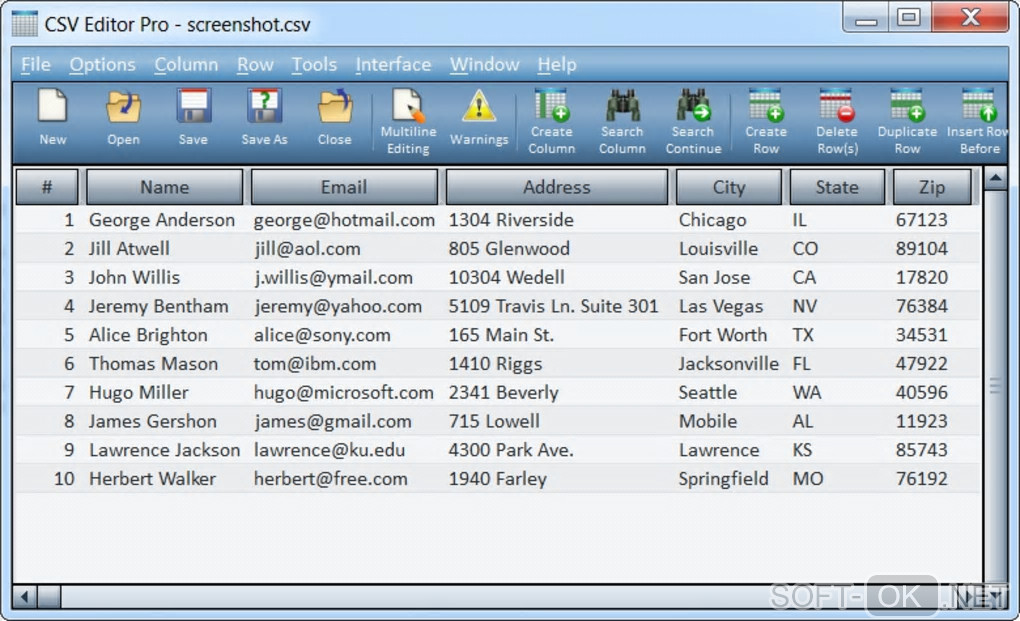
Task: Select the cell 'tom@ibm.com'
Action: click(315, 363)
